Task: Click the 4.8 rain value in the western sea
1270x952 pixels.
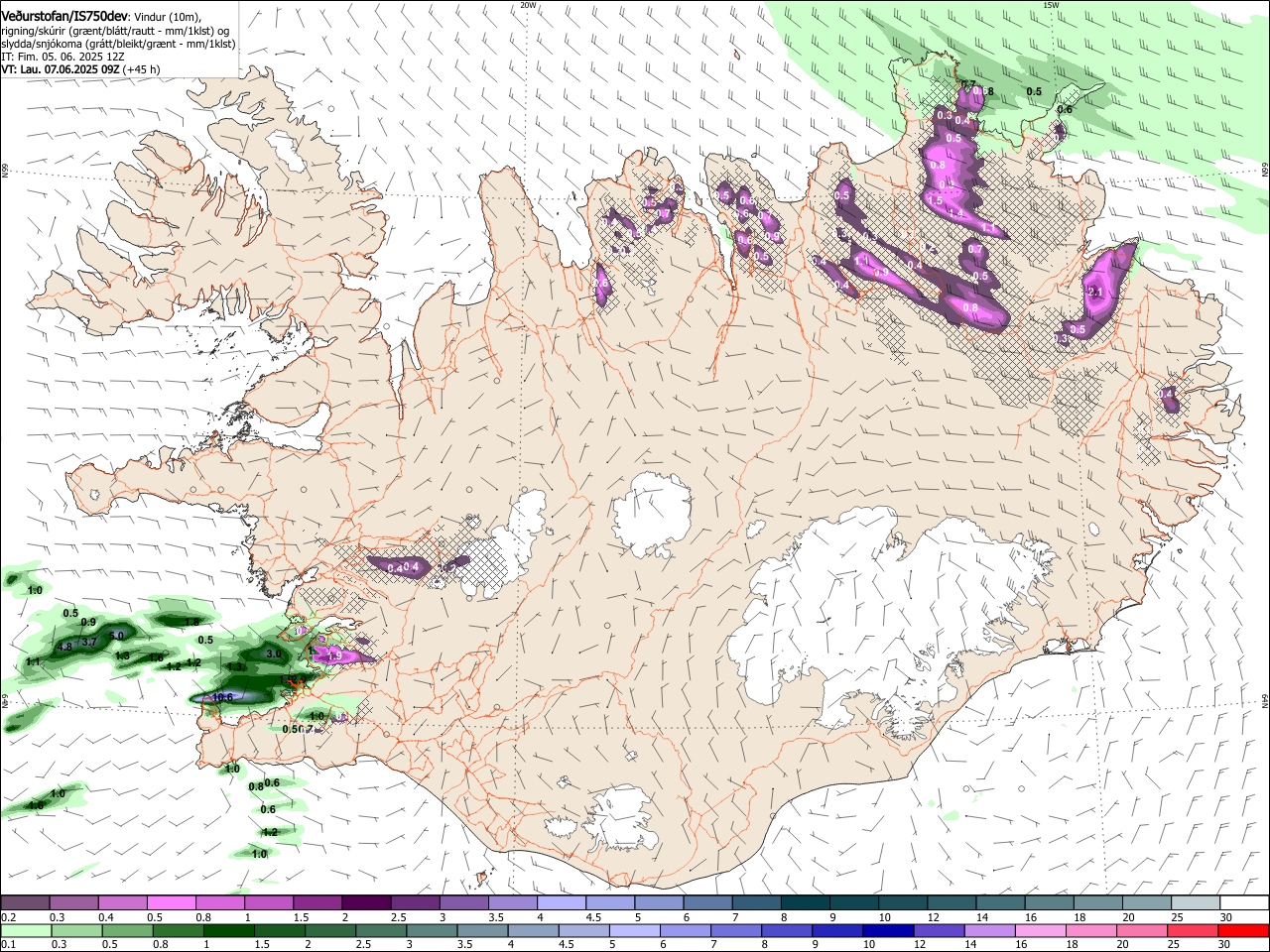Action: [65, 647]
